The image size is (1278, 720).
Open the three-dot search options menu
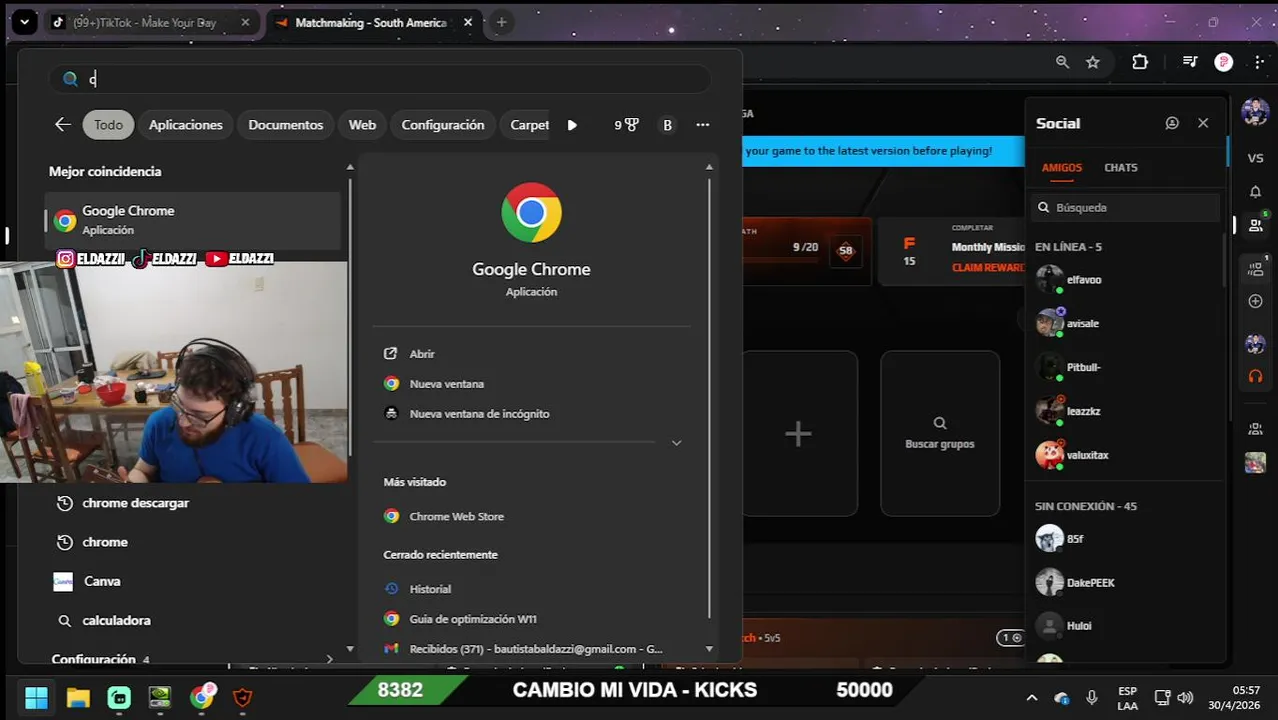(703, 125)
